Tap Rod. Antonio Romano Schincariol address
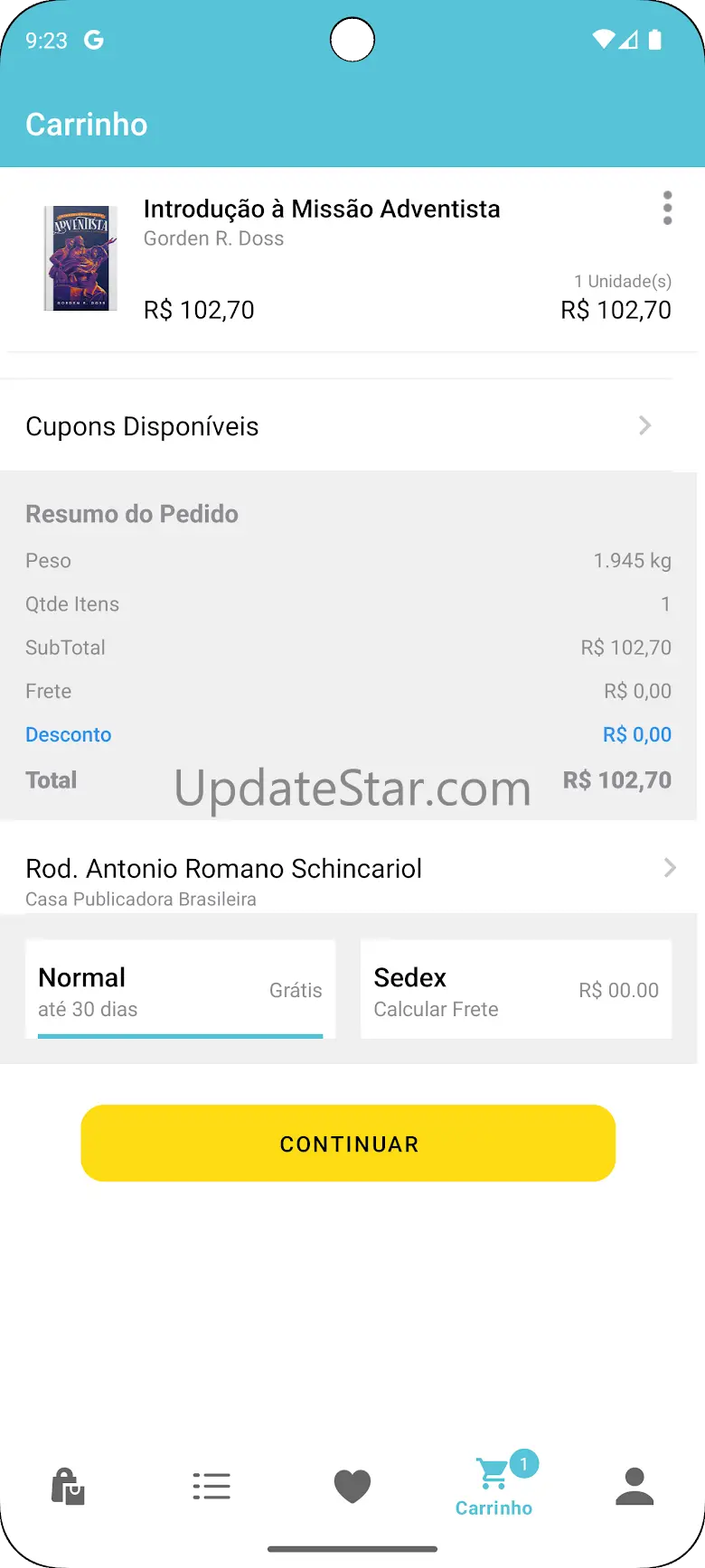 click(224, 869)
